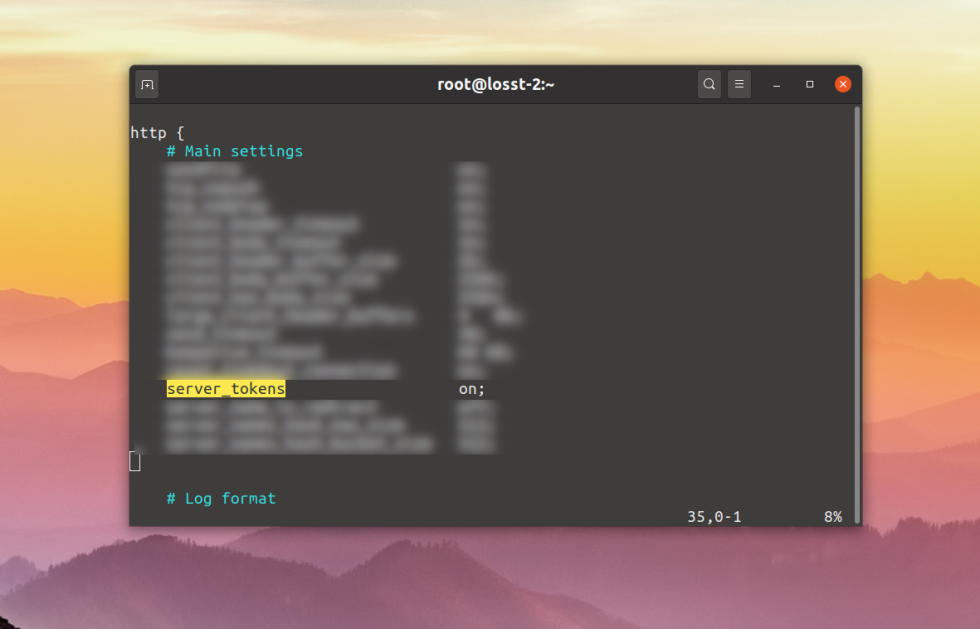Maximize the terminal window
Screen dimensions: 980x629
click(x=809, y=84)
